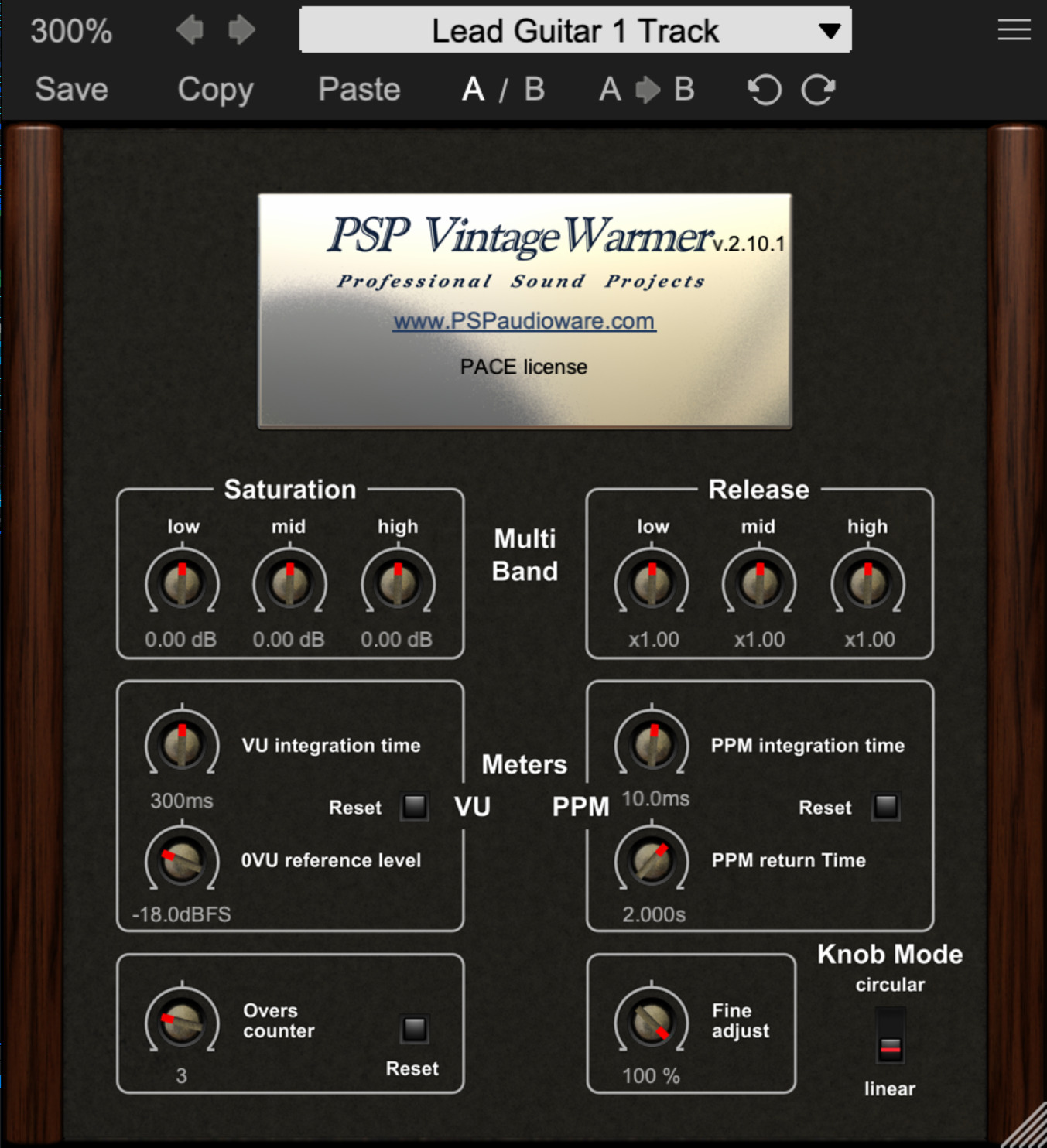Copy settings A to B arrow

tap(646, 90)
